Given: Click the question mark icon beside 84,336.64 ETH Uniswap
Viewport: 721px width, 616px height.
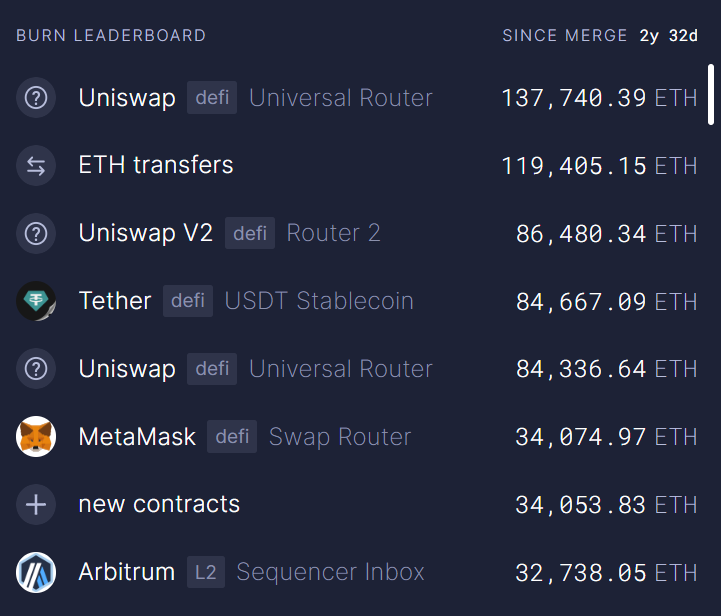Looking at the screenshot, I should click(x=36, y=369).
